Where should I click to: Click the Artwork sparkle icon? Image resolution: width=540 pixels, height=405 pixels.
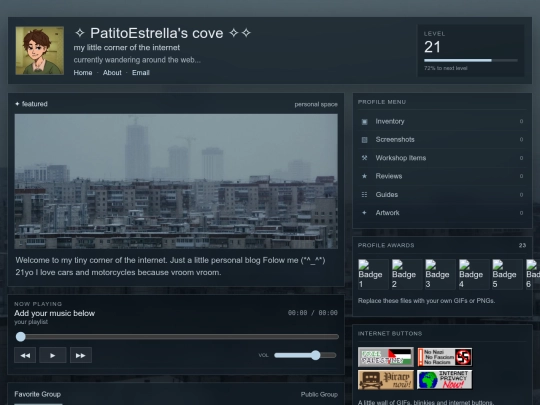click(x=364, y=213)
